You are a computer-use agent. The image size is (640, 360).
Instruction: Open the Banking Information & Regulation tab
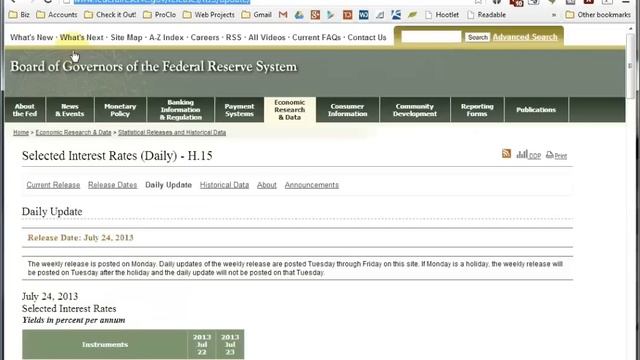pyautogui.click(x=180, y=110)
